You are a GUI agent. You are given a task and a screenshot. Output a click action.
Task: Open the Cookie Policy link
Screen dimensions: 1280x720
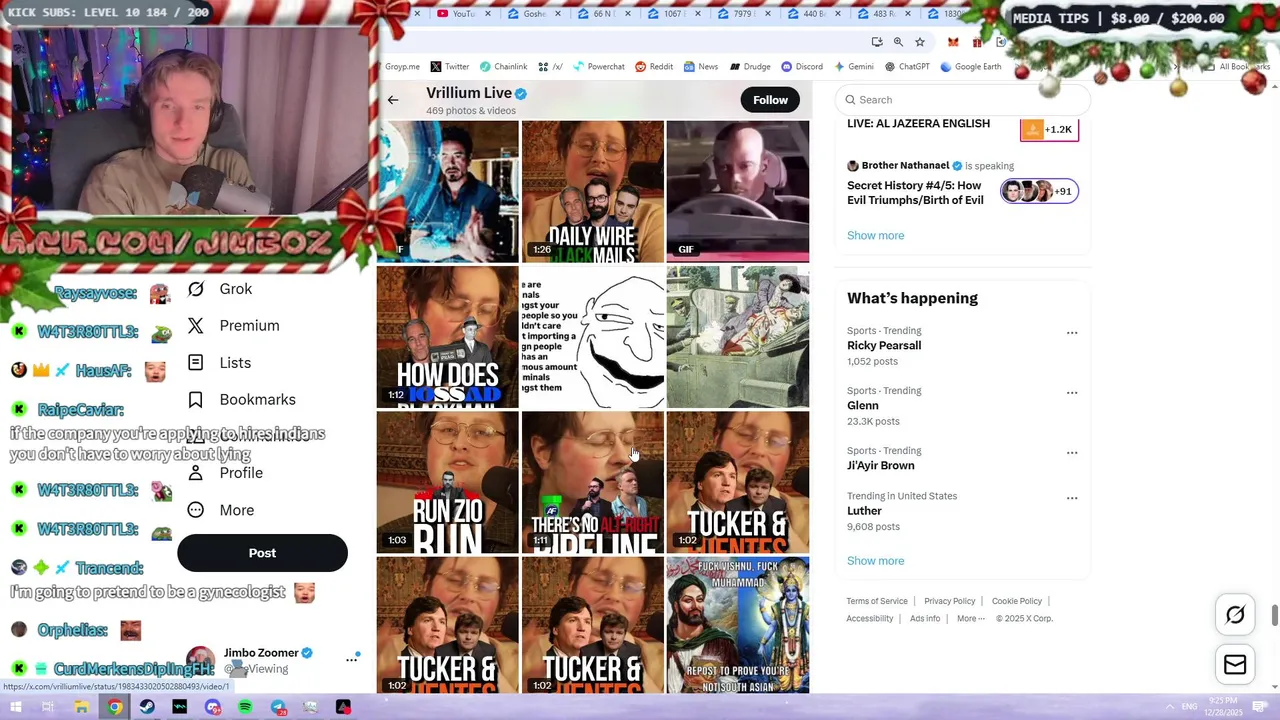pyautogui.click(x=1017, y=601)
